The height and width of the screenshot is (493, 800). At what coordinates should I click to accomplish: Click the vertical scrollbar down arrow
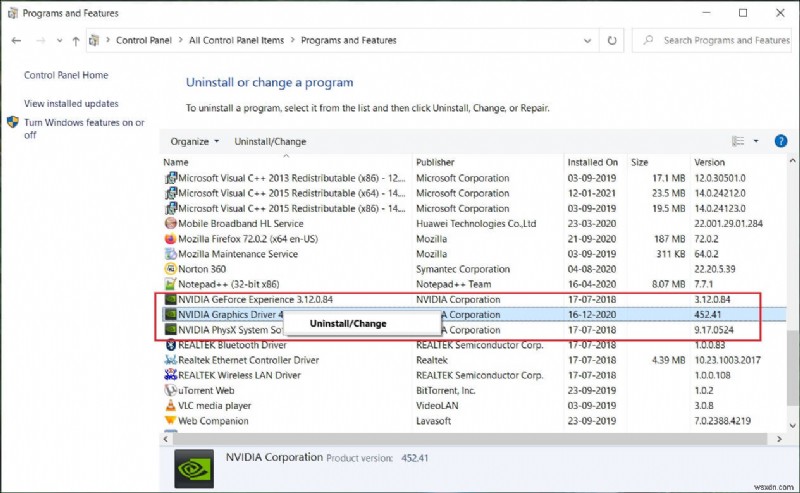[x=792, y=426]
